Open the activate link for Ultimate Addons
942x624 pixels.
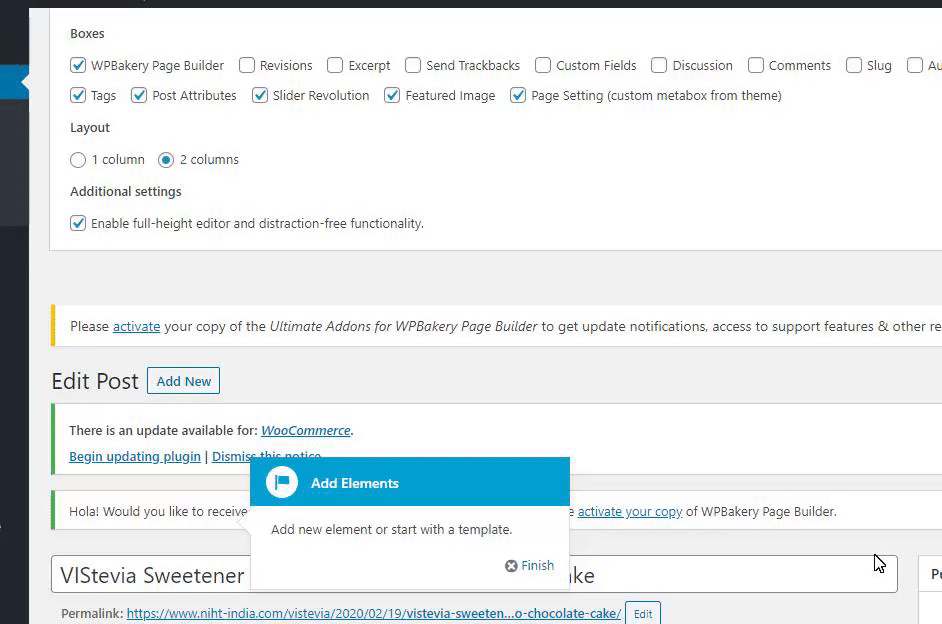[136, 326]
